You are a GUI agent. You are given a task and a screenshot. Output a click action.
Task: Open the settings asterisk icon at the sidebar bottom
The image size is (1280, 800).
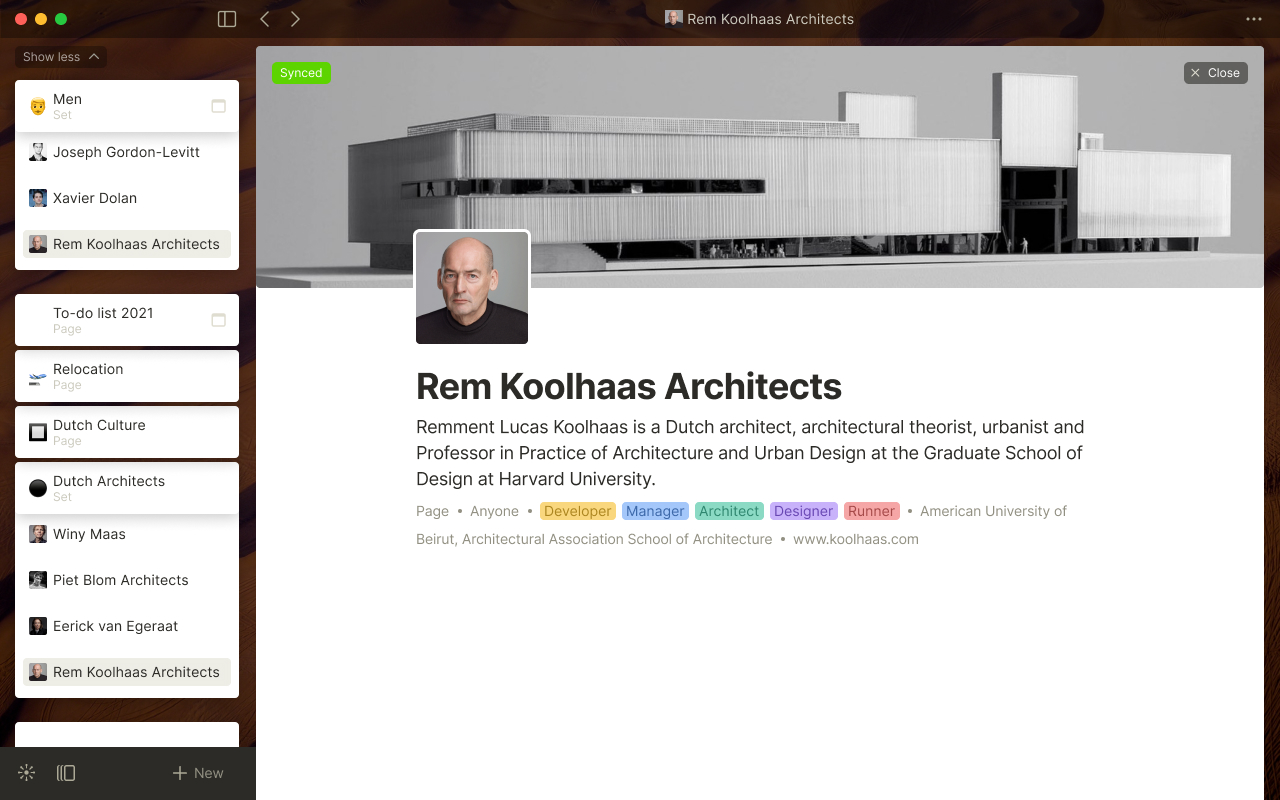point(27,773)
